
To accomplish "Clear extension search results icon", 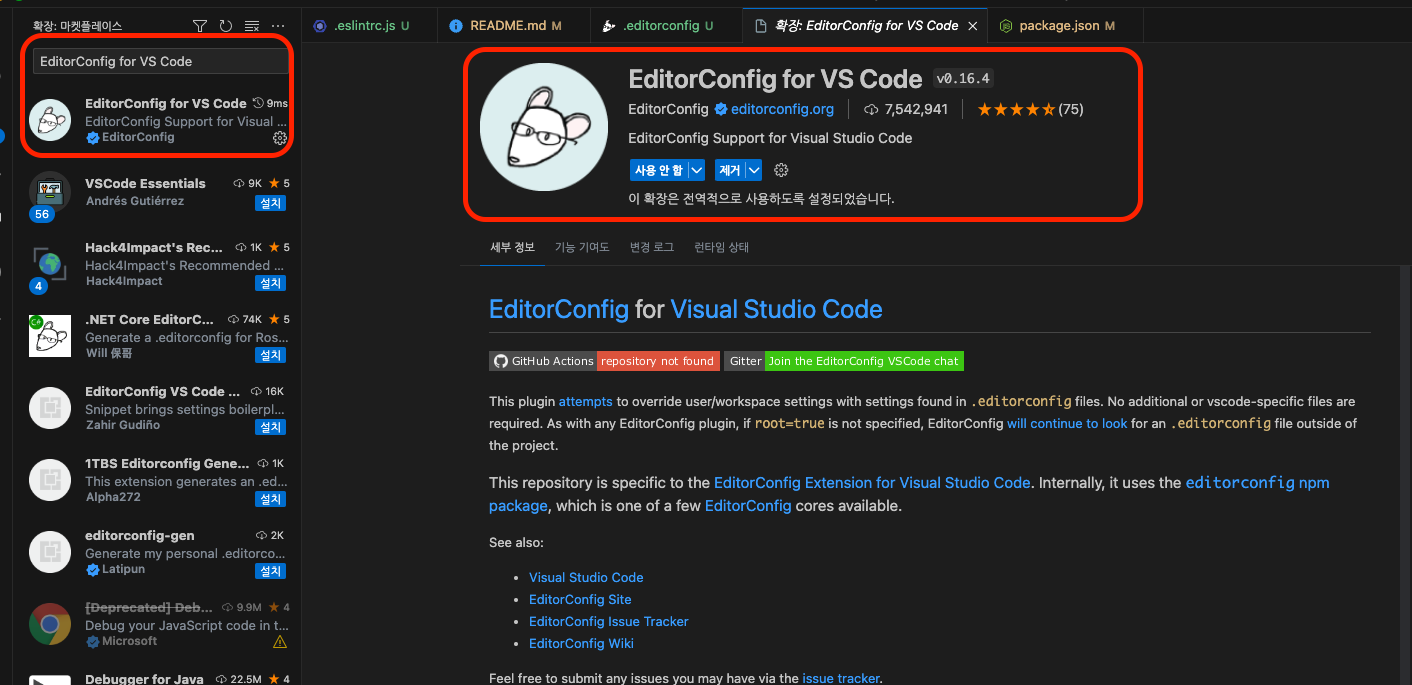I will [252, 26].
